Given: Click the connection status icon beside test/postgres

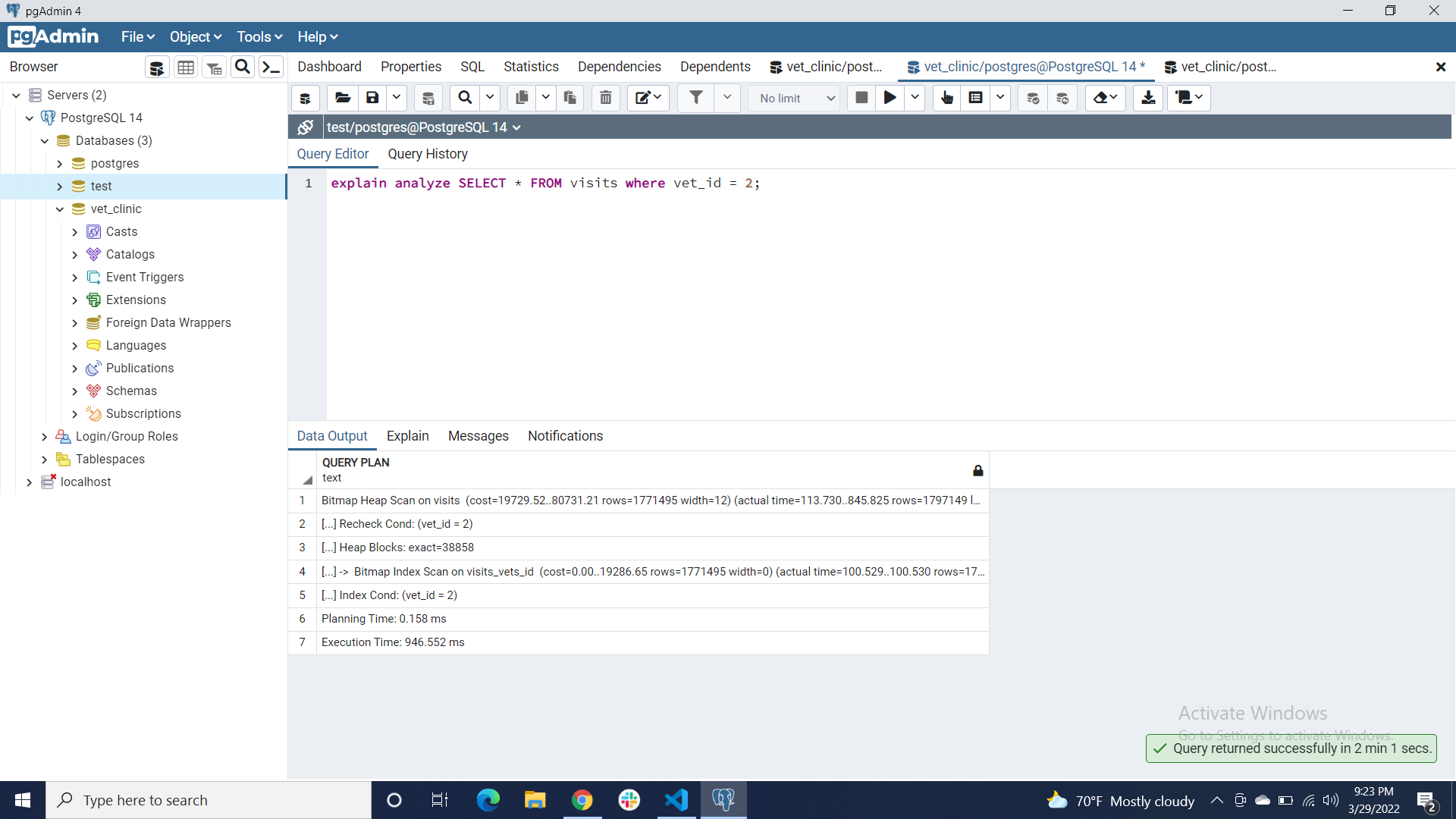Looking at the screenshot, I should pos(306,127).
